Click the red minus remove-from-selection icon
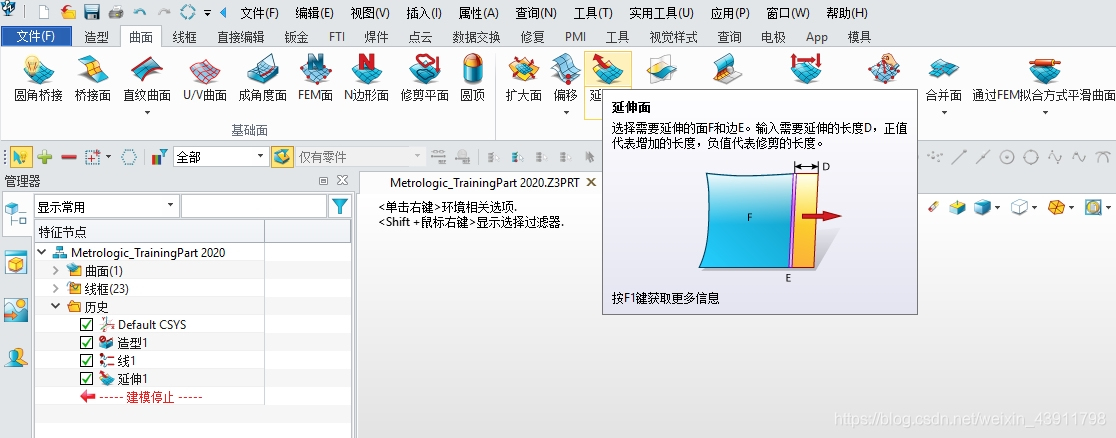This screenshot has height=438, width=1116. click(68, 157)
